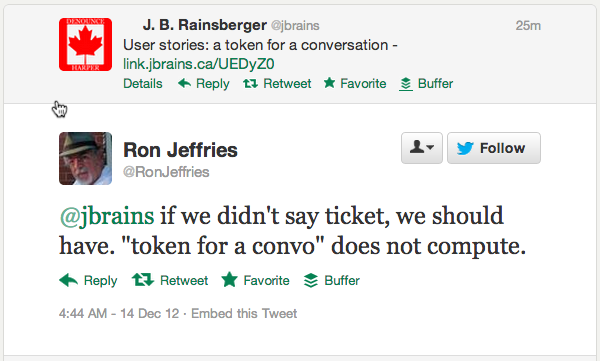Open the 25m timestamp on Rainsberger's tweet
Viewport: 600px width, 361px height.
528,26
